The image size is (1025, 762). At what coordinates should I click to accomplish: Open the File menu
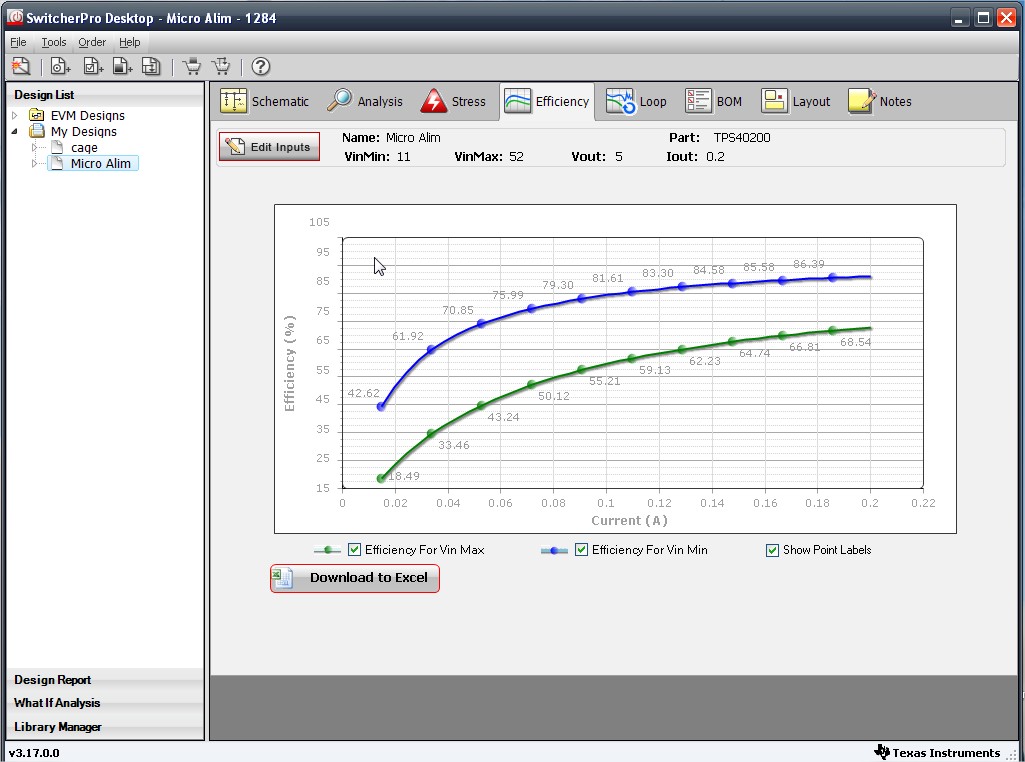click(x=18, y=42)
